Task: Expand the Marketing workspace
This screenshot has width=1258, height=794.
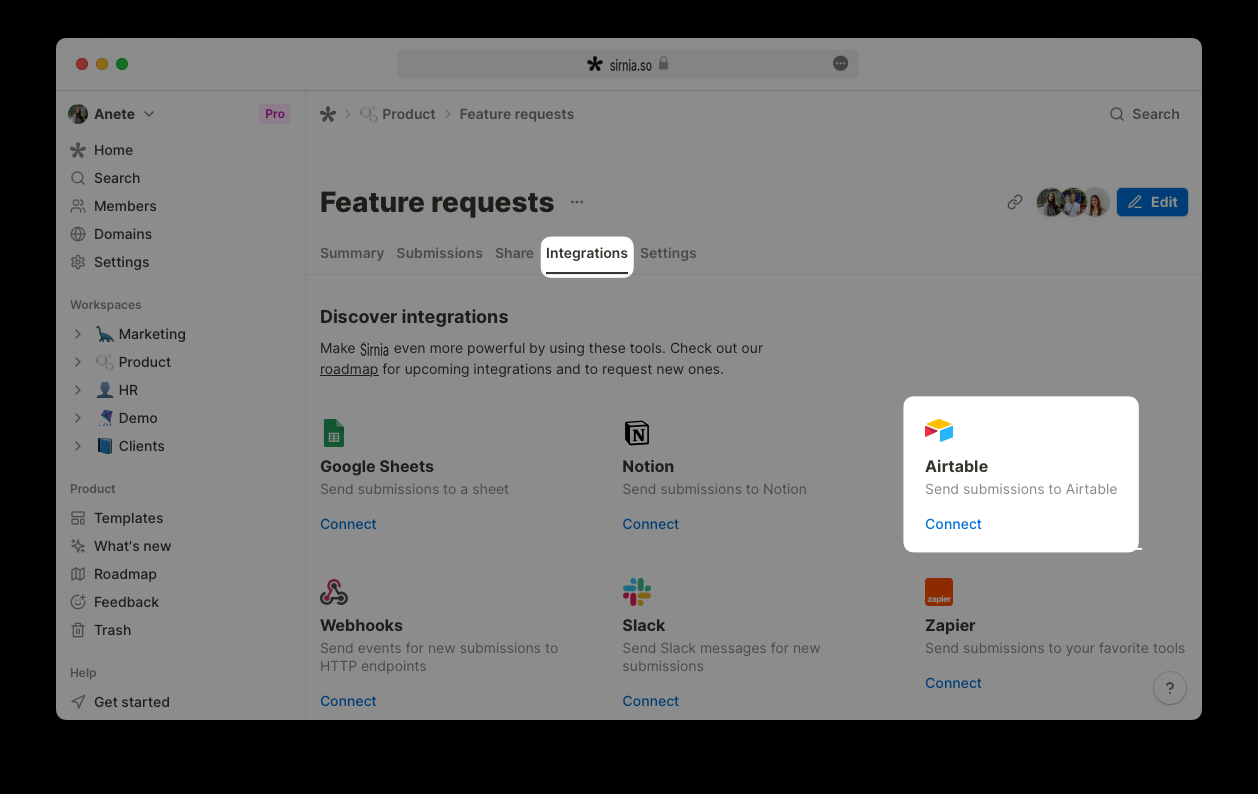Action: 78,334
